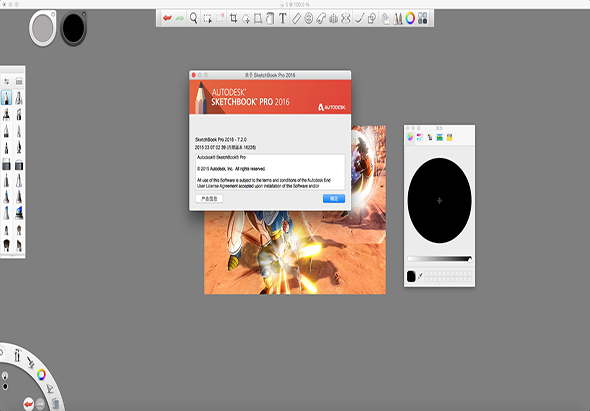
Task: Open the Lasso quick selection tool
Action: (246, 18)
